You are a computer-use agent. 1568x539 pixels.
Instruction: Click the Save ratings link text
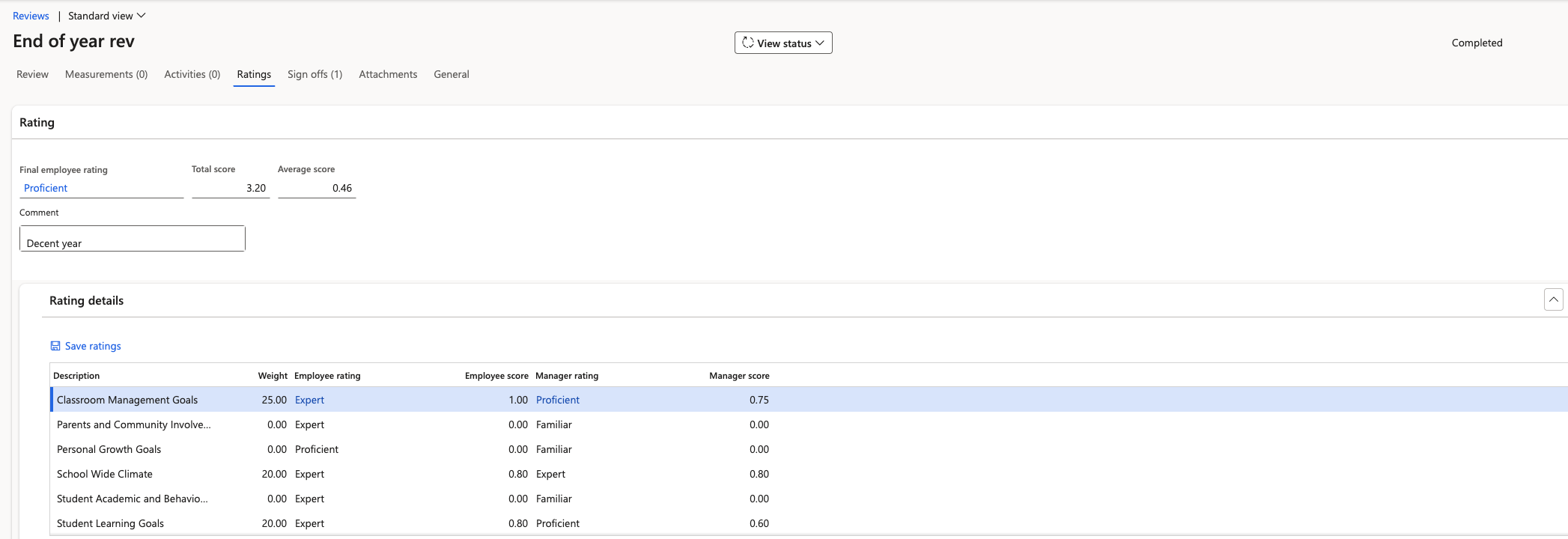(93, 346)
